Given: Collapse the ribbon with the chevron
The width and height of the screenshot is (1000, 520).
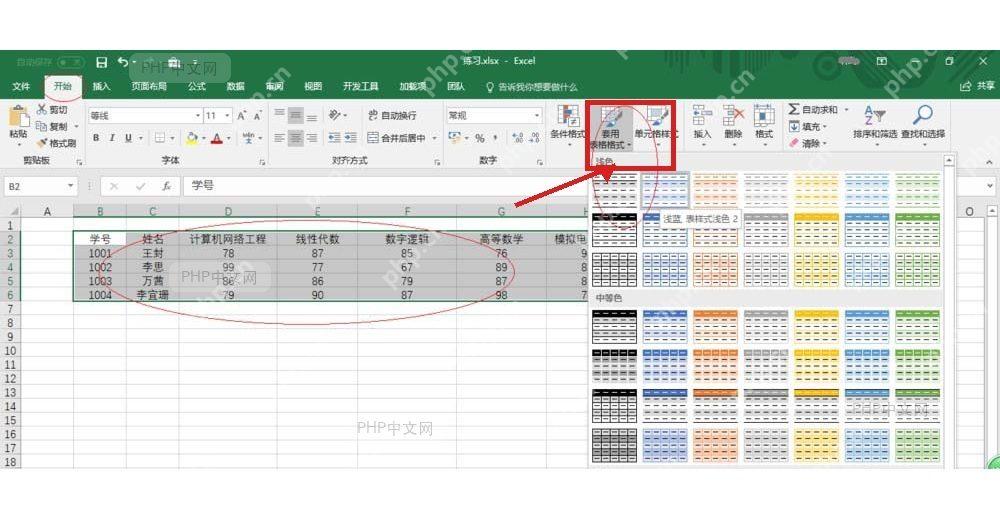Looking at the screenshot, I should coord(989,162).
